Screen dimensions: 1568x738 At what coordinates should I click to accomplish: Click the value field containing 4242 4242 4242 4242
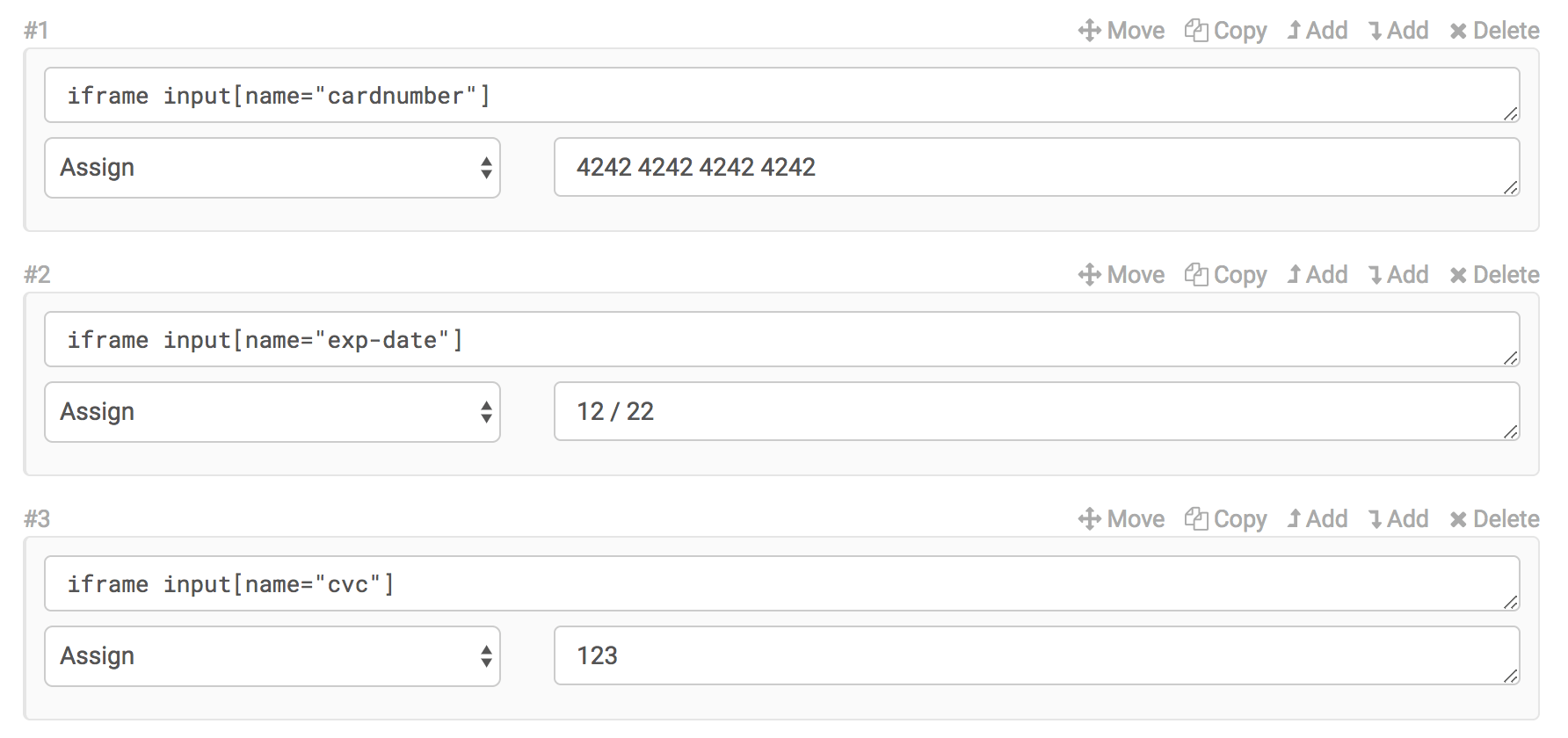1036,167
